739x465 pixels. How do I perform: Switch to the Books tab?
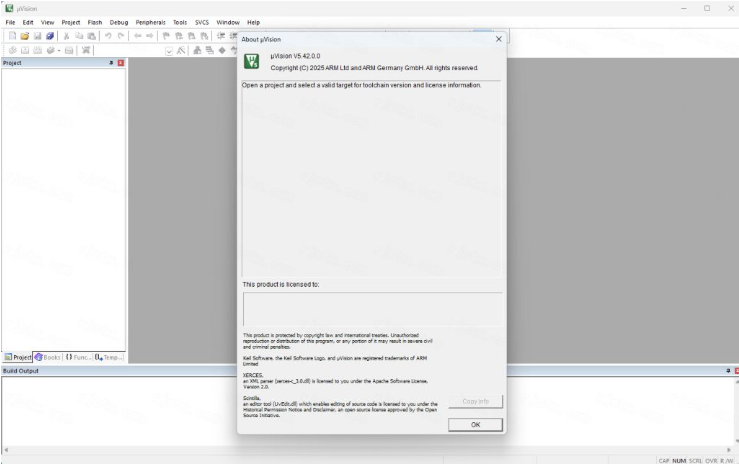[x=47, y=357]
